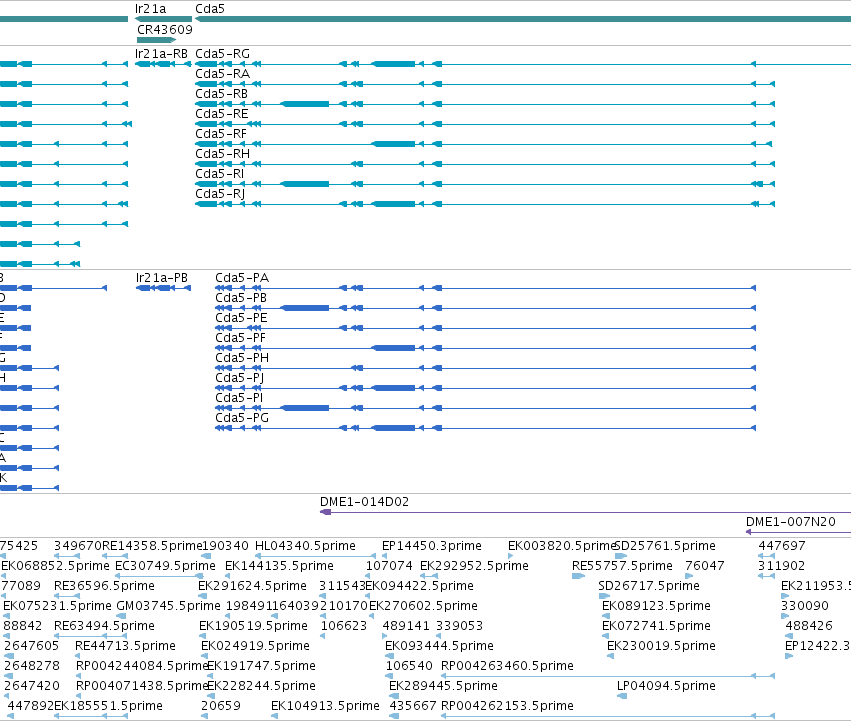This screenshot has height=721, width=851.
Task: Select the Cda5-PA protein track
Action: click(485, 288)
